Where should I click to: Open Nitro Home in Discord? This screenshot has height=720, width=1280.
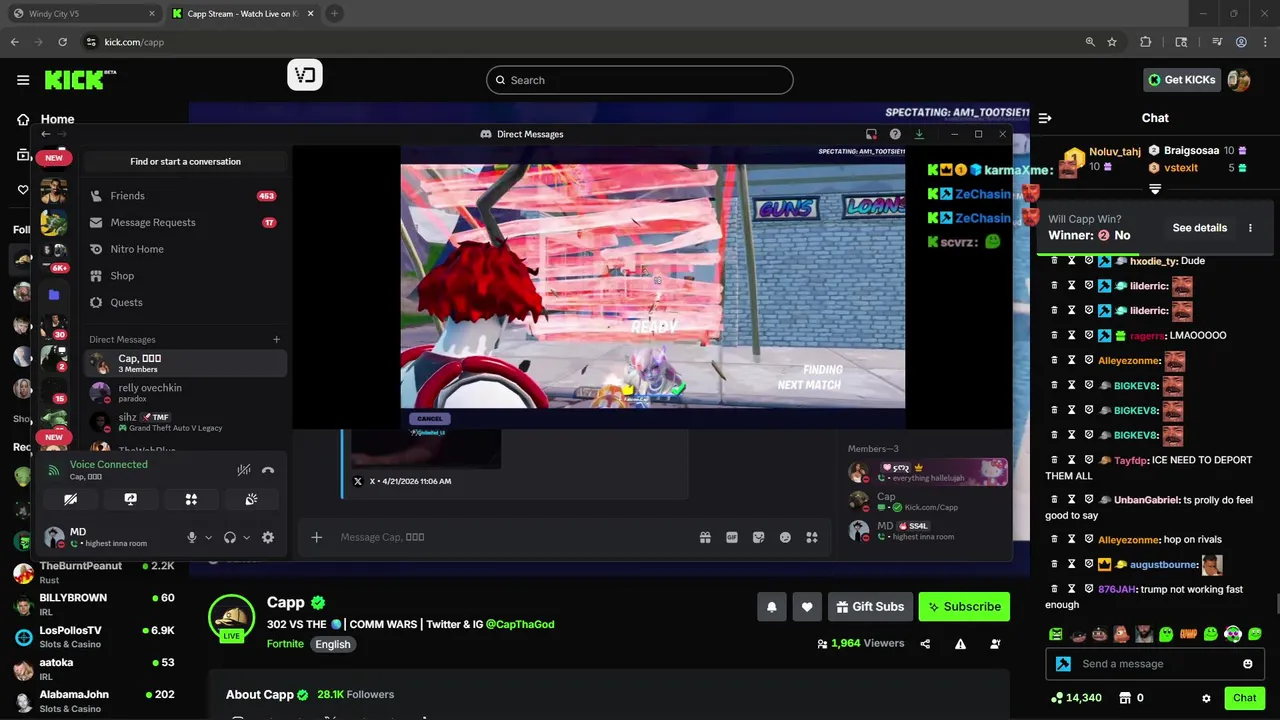click(185, 249)
